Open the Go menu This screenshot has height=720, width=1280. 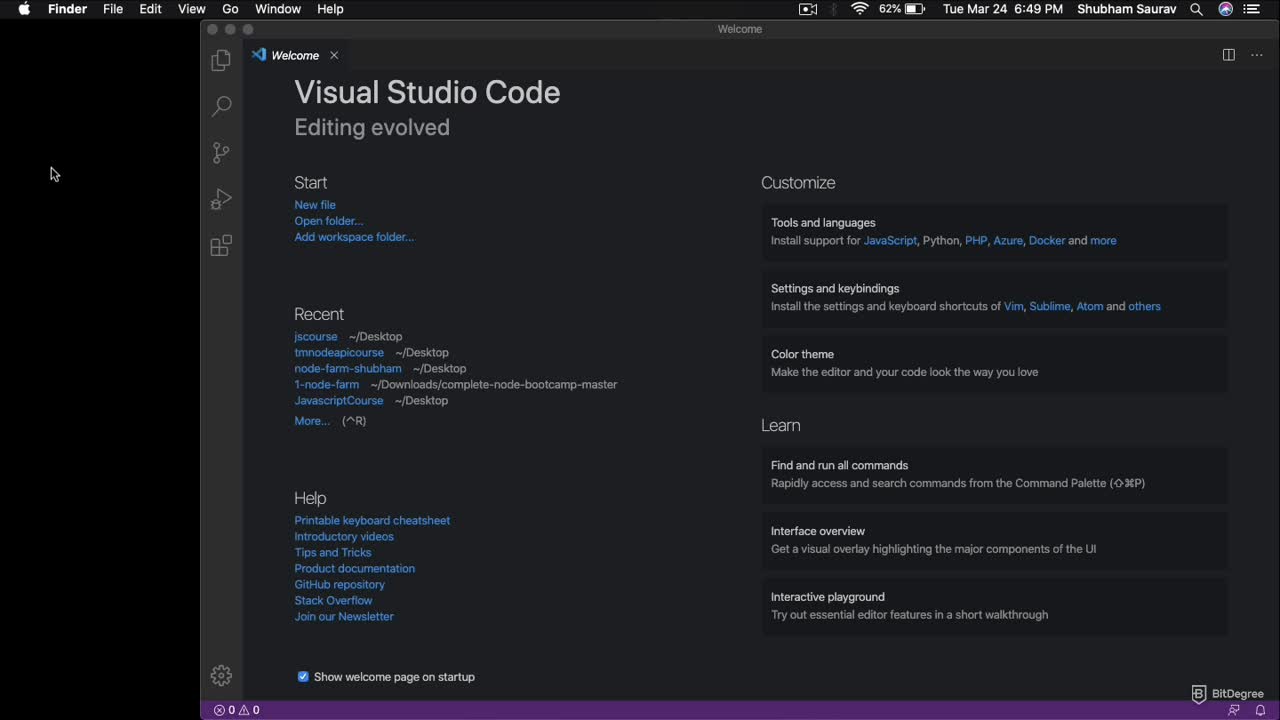click(230, 9)
